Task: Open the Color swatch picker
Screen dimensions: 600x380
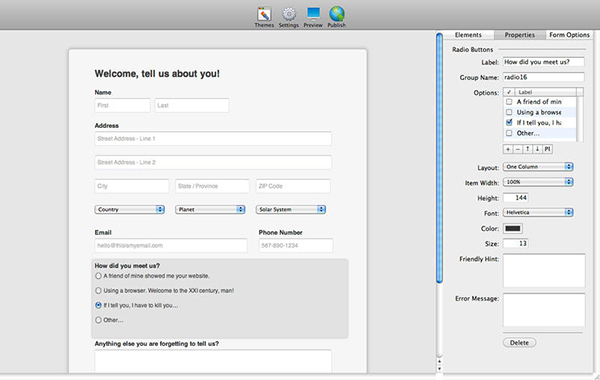Action: pyautogui.click(x=513, y=228)
